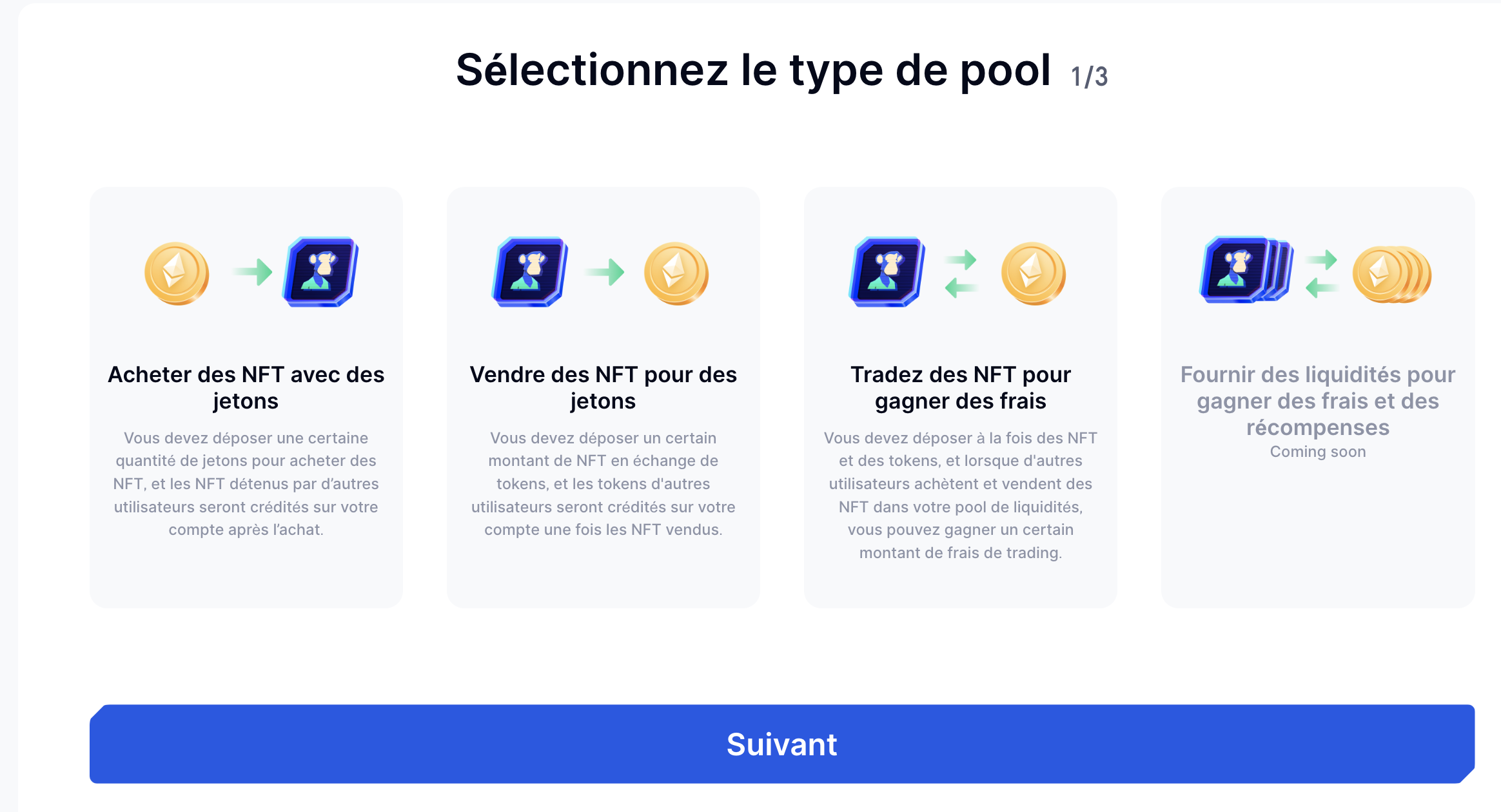
Task: Click the gold coin in the Acheter card
Action: [177, 273]
